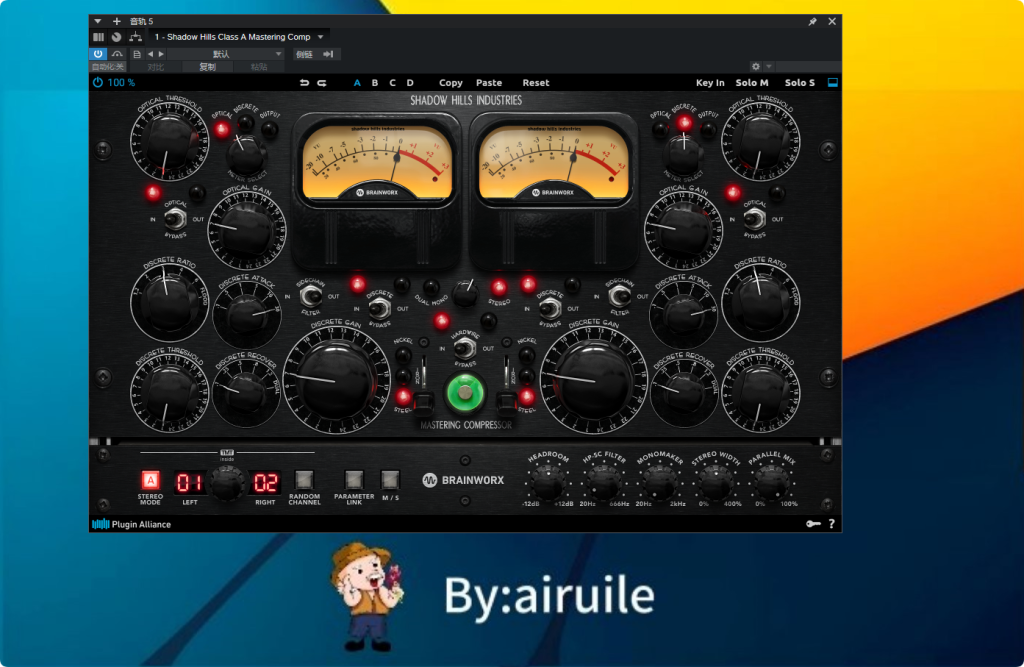Click the green center power lamp

[x=465, y=393]
